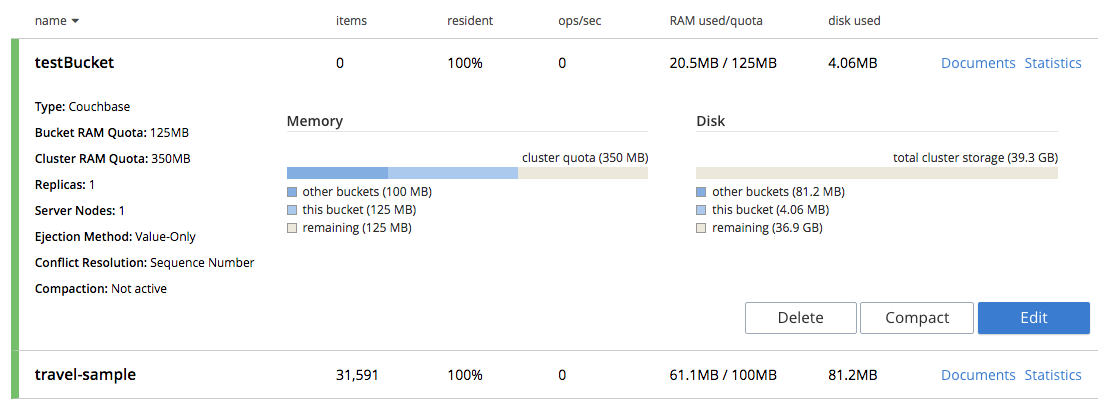
Task: Open Documents for testBucket
Action: 978,63
